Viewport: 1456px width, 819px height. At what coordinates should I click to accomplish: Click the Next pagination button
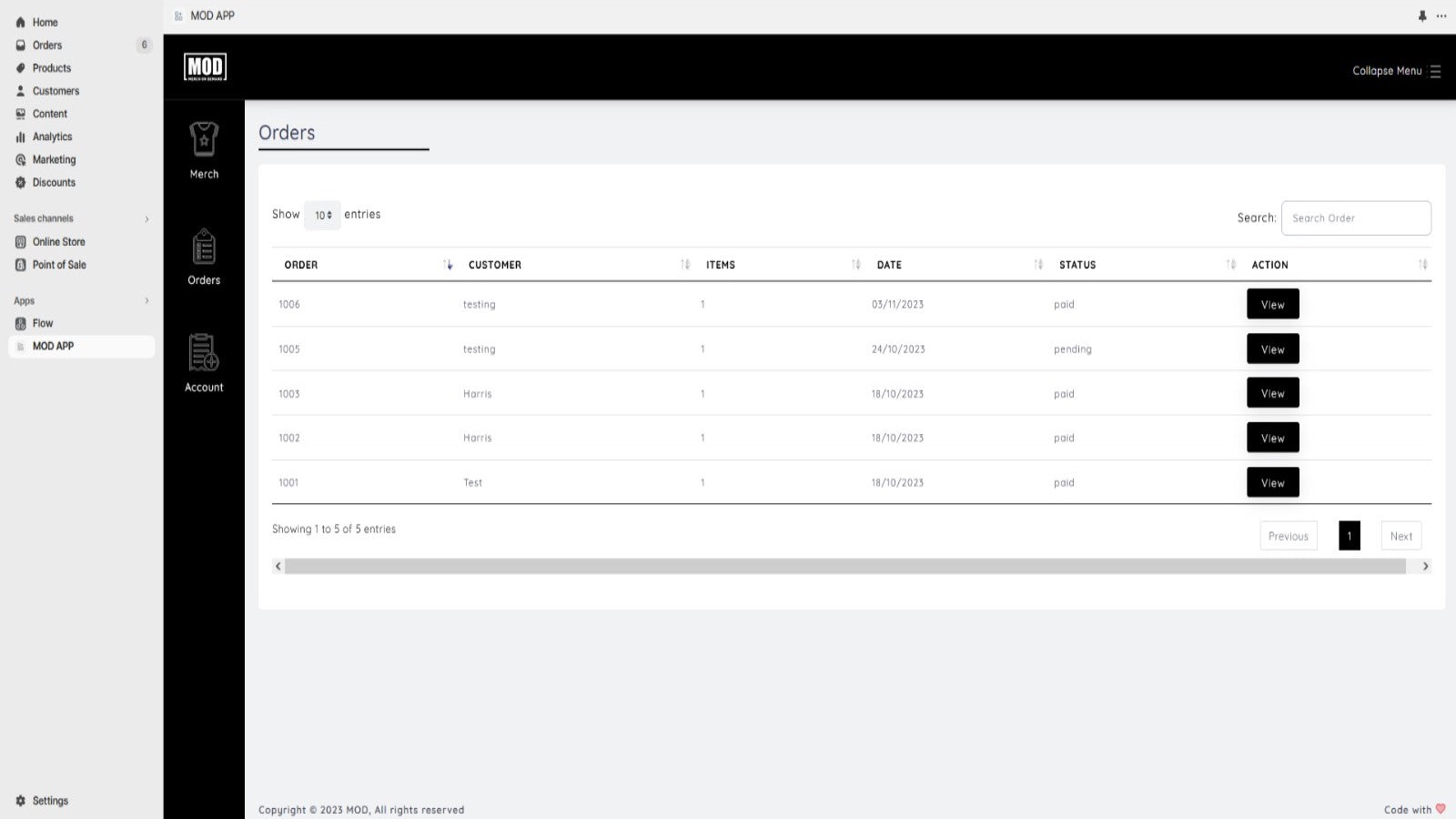click(1401, 536)
